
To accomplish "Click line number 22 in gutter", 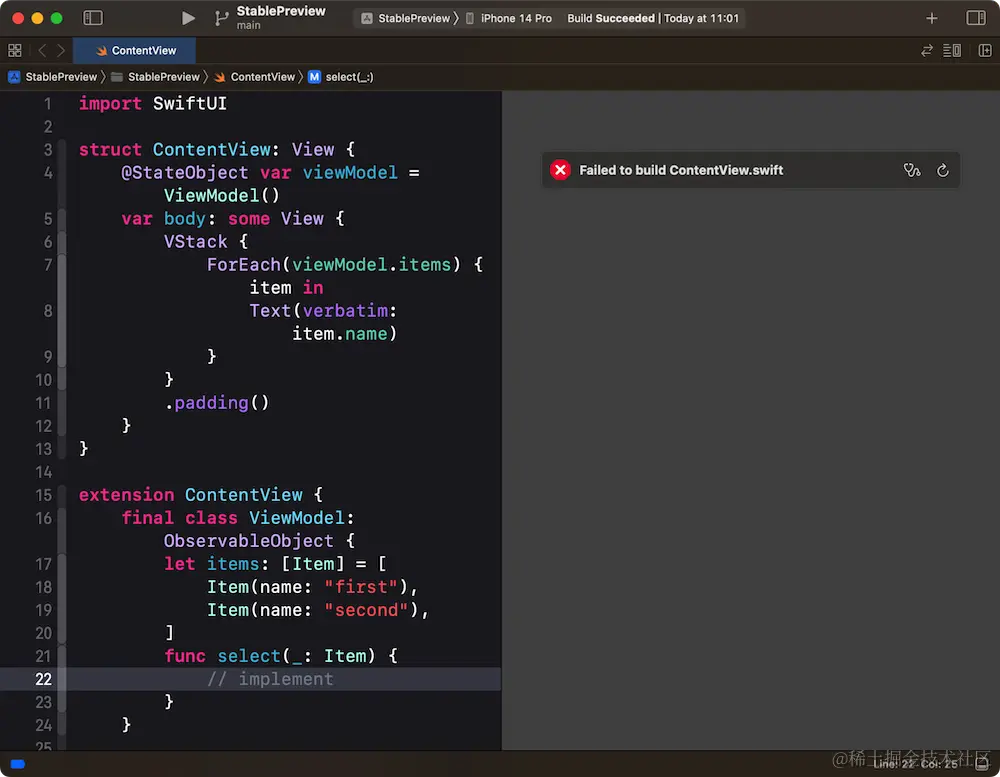I will click(x=43, y=679).
